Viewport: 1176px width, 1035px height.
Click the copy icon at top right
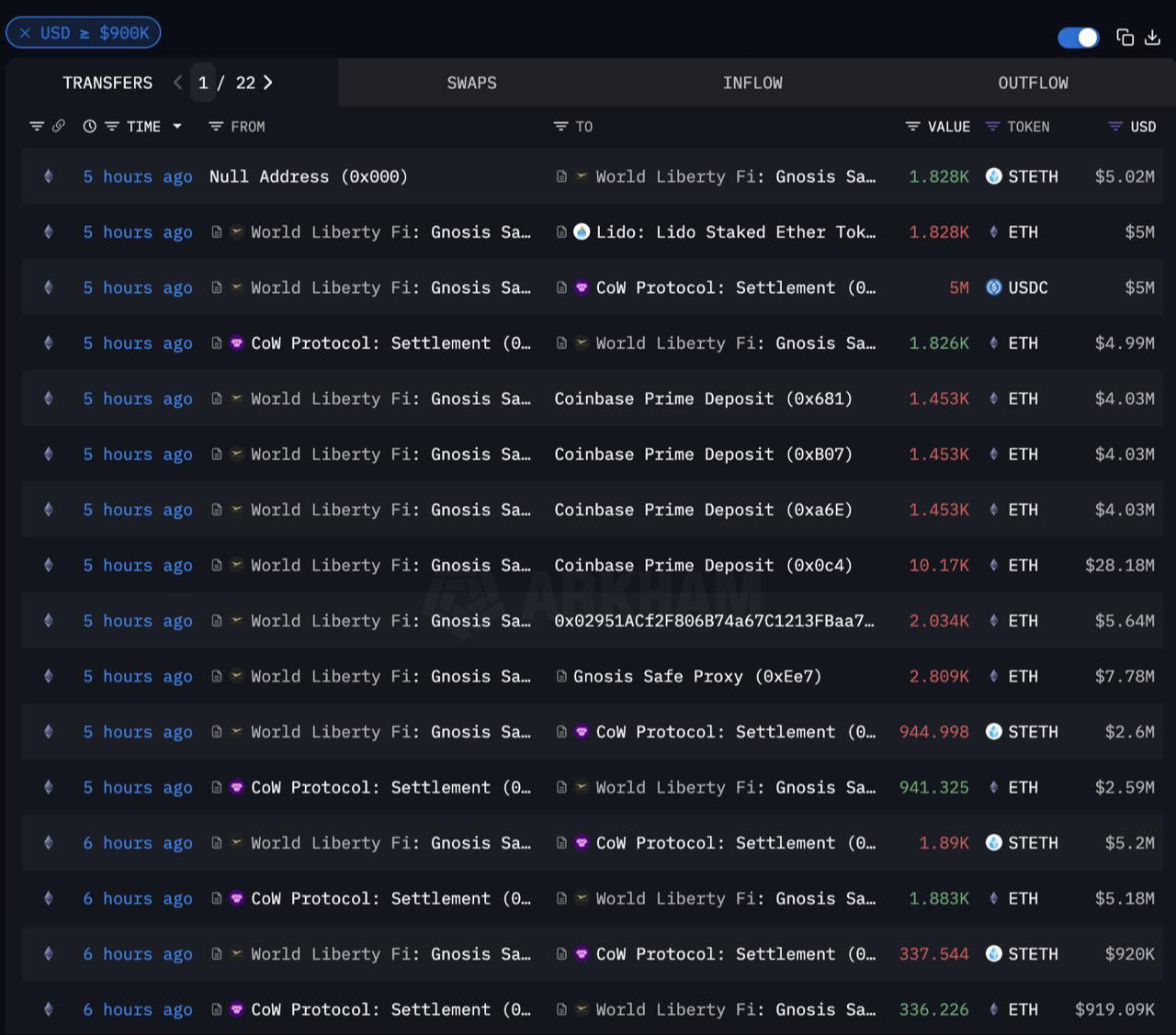click(x=1125, y=37)
